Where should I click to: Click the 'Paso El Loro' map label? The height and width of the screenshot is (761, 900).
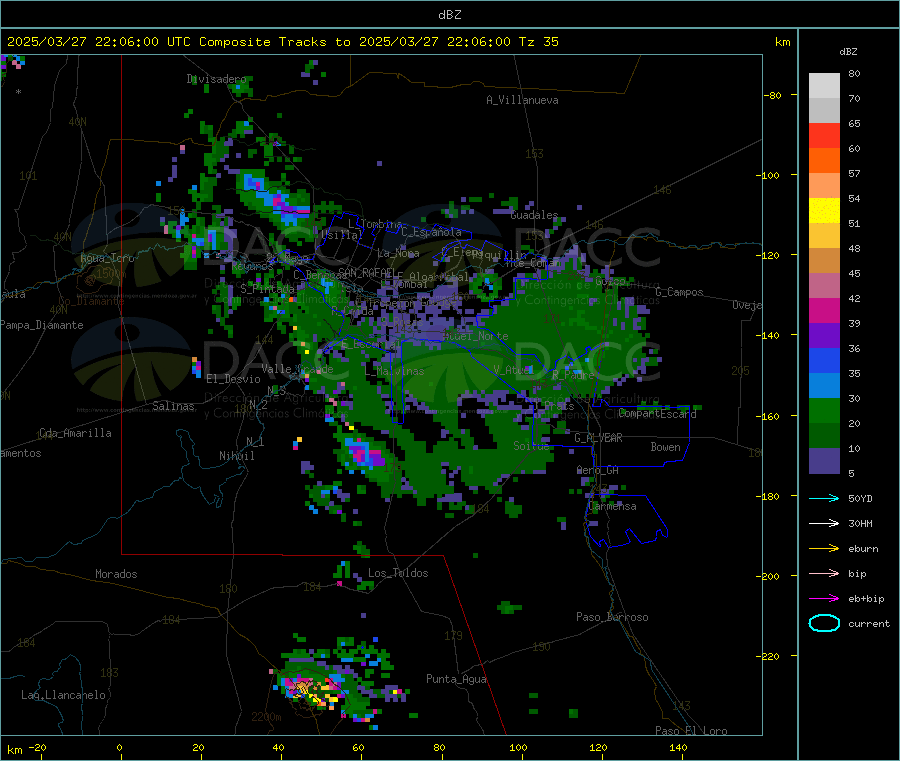tap(691, 731)
